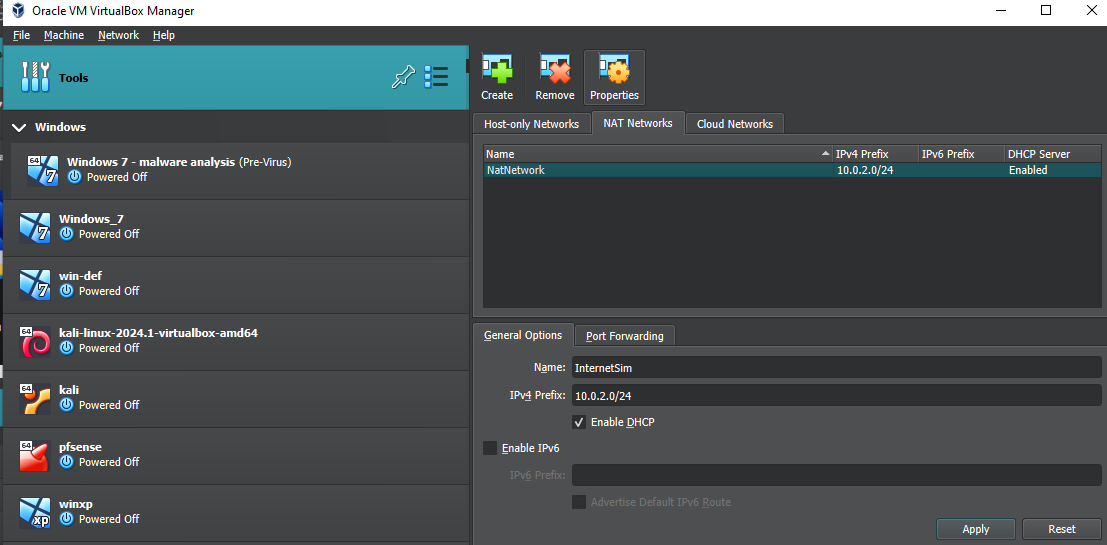Open the Tools list menu icon

point(436,77)
